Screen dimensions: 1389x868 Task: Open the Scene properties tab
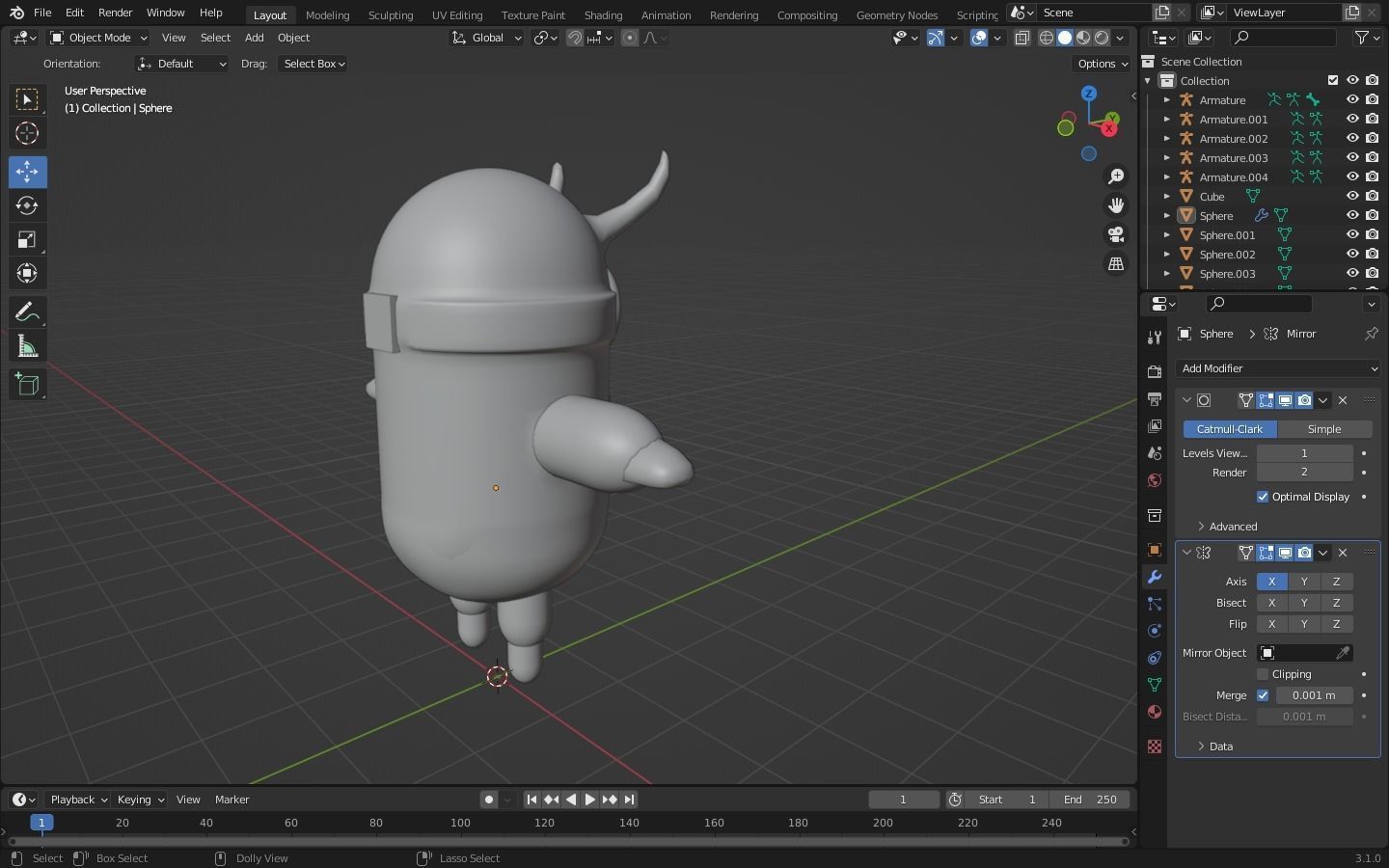pyautogui.click(x=1154, y=452)
